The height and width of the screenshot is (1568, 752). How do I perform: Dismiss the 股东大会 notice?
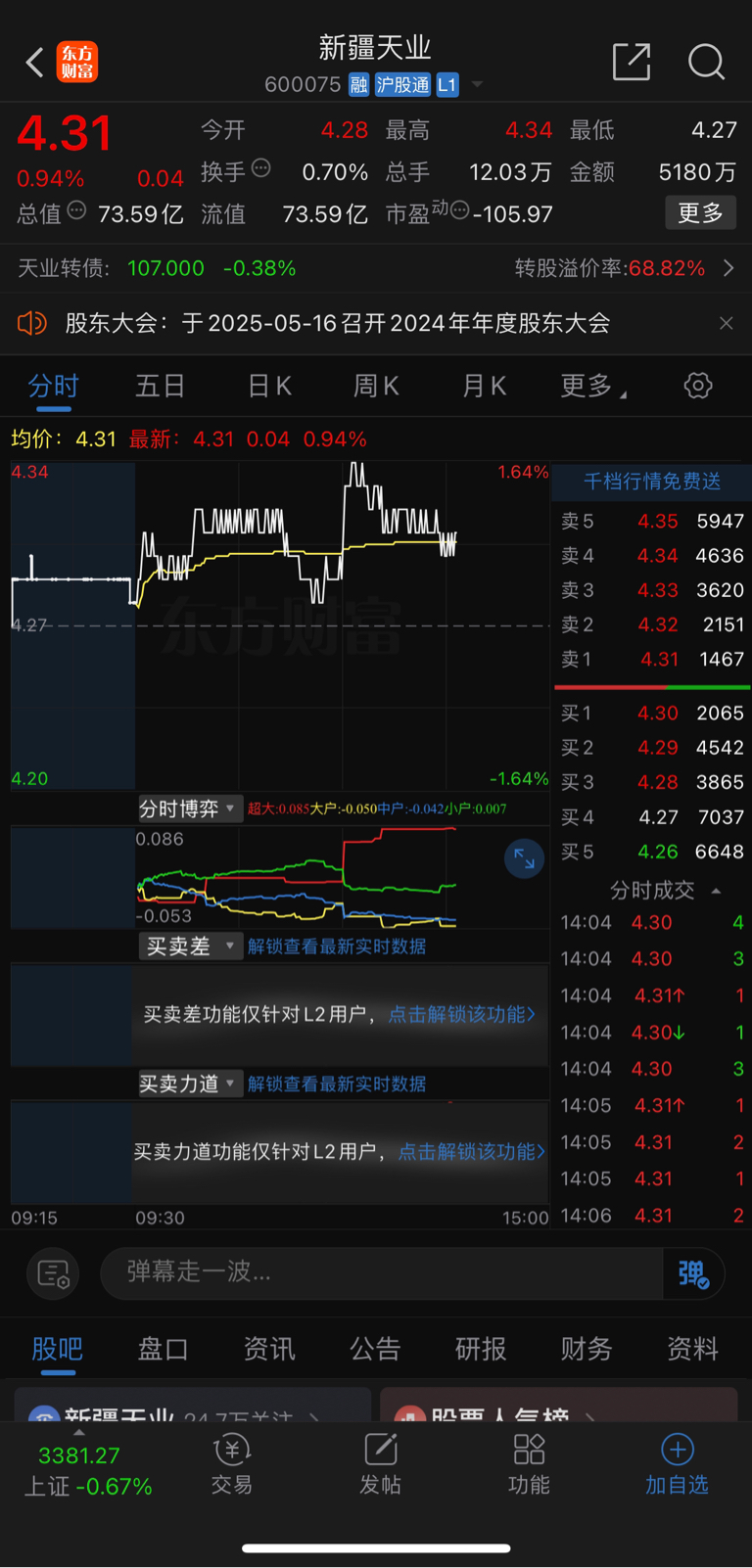(726, 323)
